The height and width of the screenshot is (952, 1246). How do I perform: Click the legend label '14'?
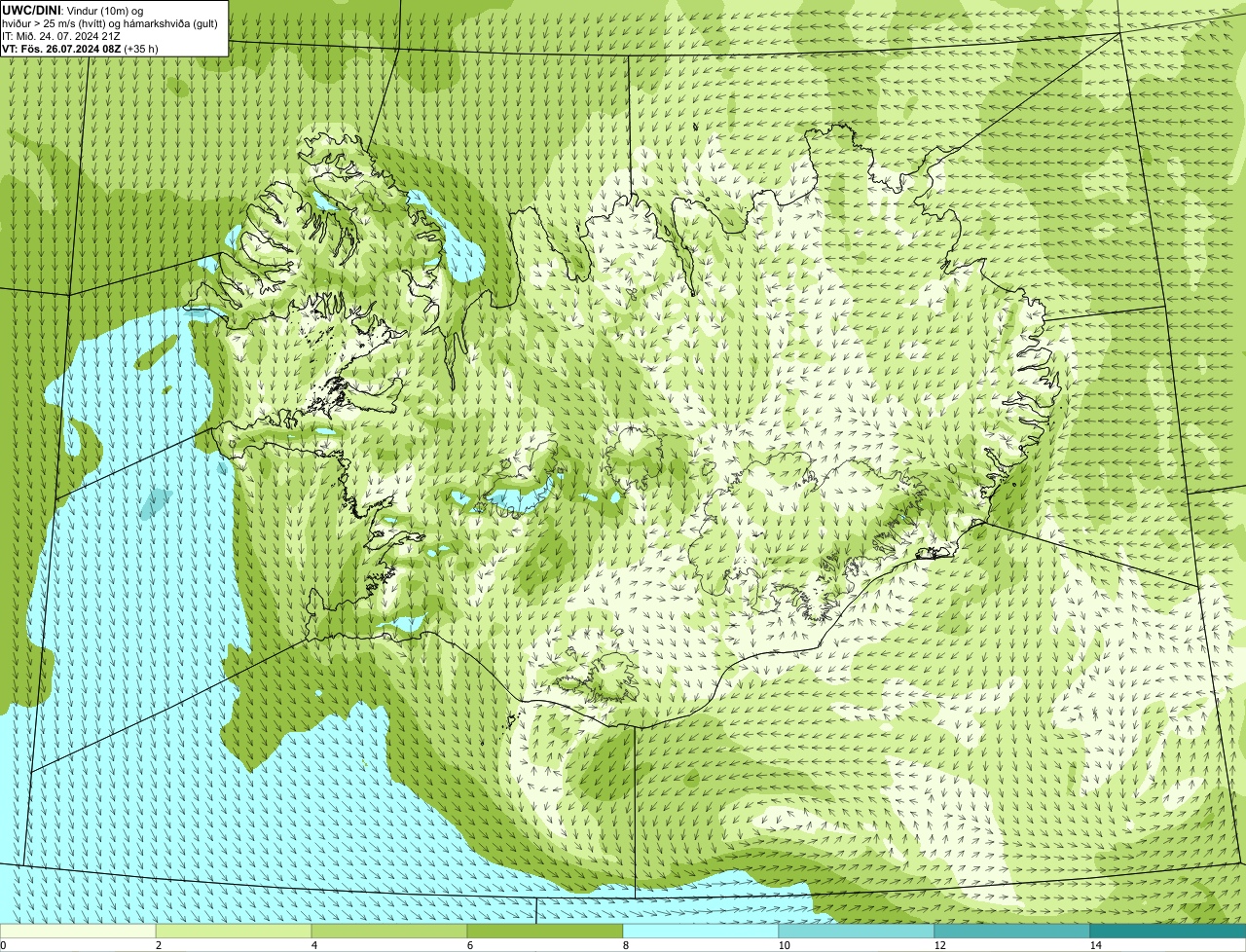[1095, 945]
